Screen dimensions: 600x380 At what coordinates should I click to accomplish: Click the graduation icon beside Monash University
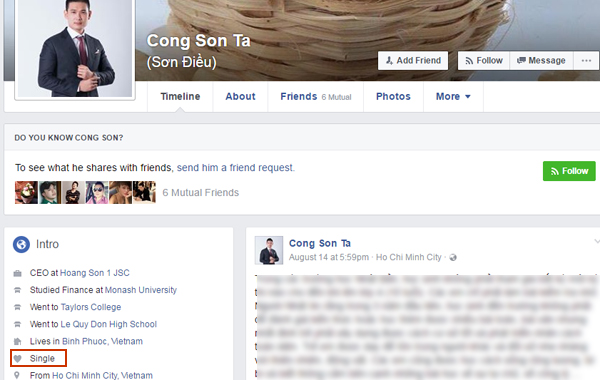(17, 290)
